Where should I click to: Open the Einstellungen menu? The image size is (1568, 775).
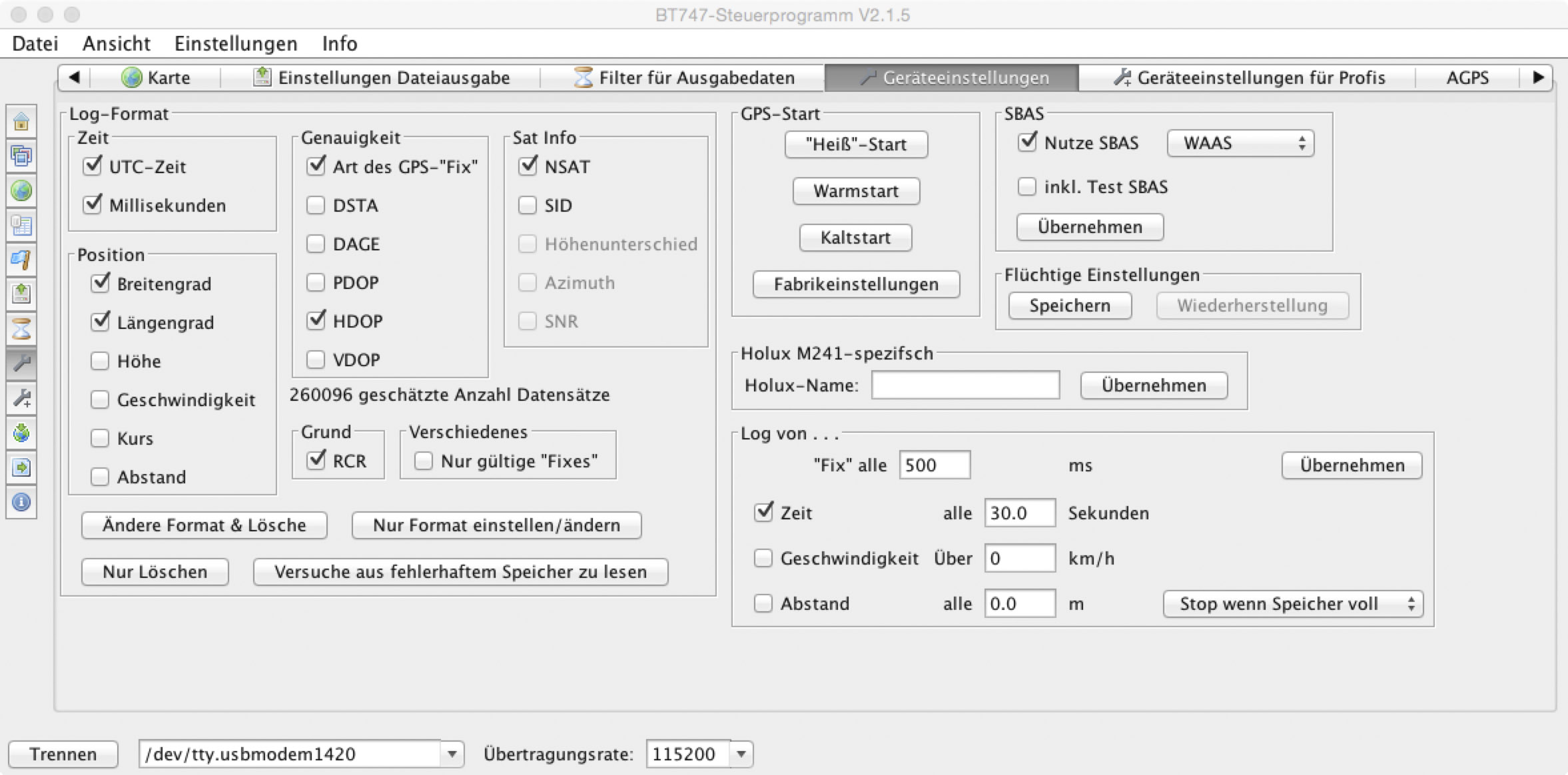coord(236,43)
